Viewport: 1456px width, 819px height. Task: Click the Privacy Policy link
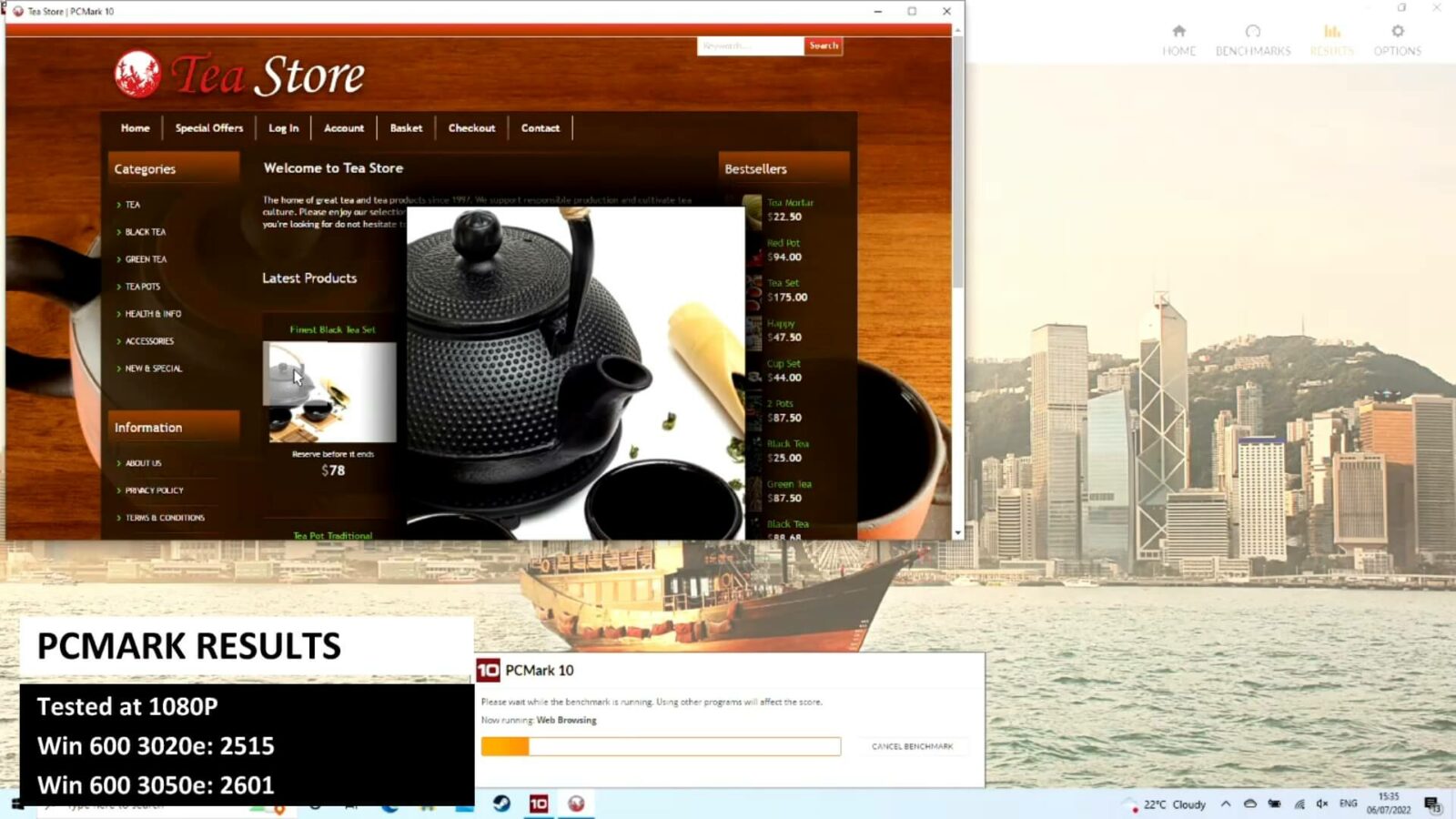click(154, 490)
